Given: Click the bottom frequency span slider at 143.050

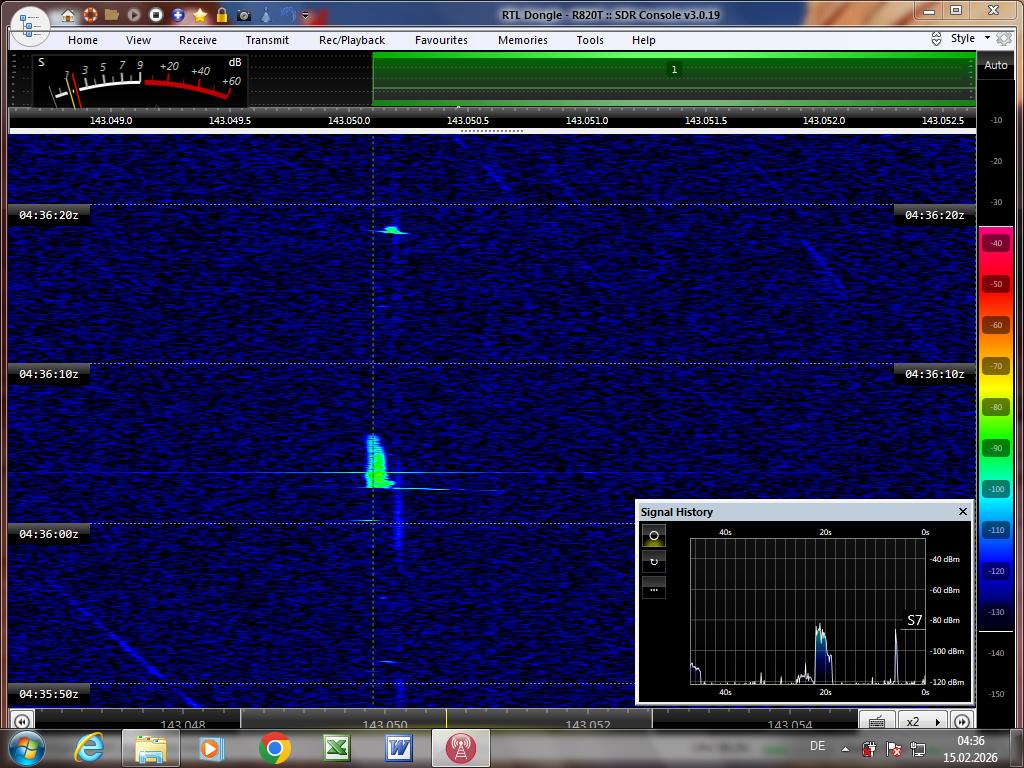Looking at the screenshot, I should pos(446,720).
